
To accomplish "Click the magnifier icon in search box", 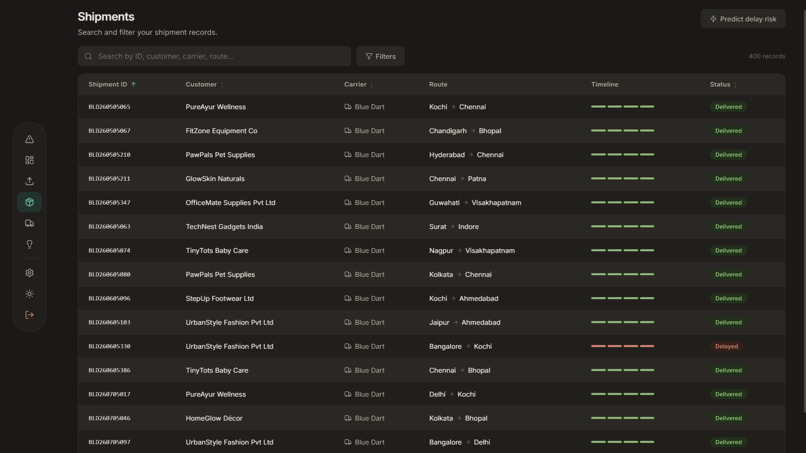I will point(88,56).
